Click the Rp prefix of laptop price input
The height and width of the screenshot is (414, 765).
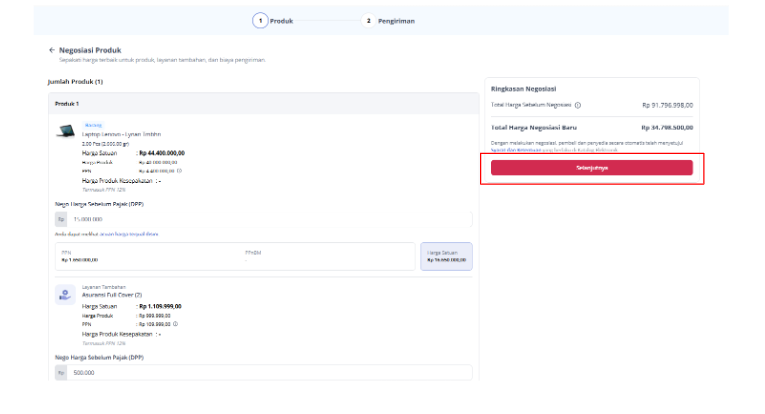click(x=61, y=219)
